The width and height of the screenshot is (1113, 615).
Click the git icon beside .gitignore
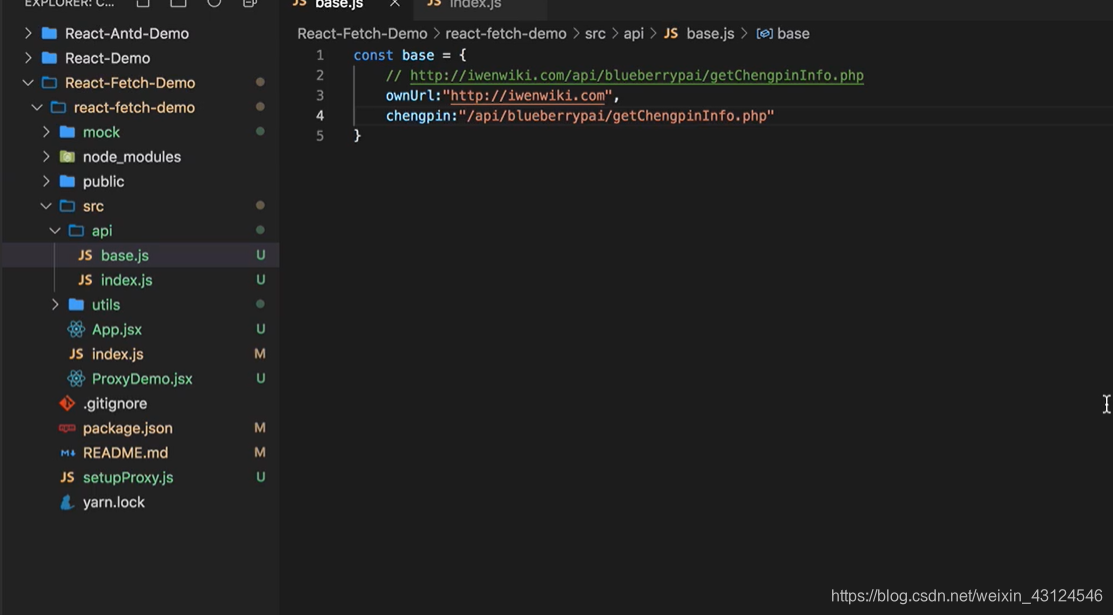pyautogui.click(x=67, y=403)
